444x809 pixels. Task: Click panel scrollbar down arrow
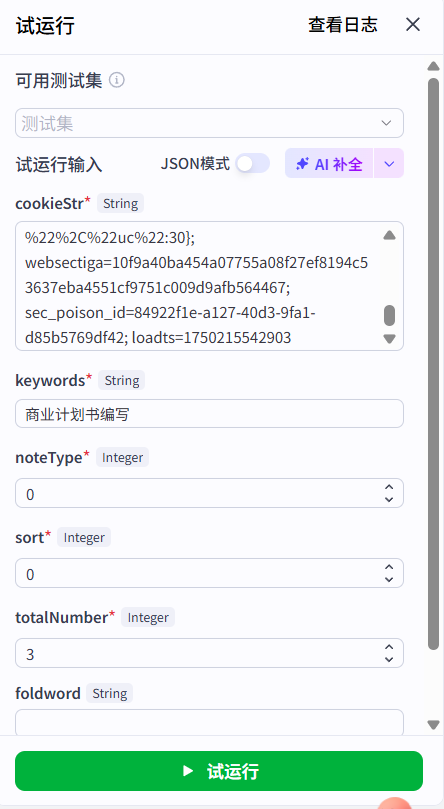[433, 725]
